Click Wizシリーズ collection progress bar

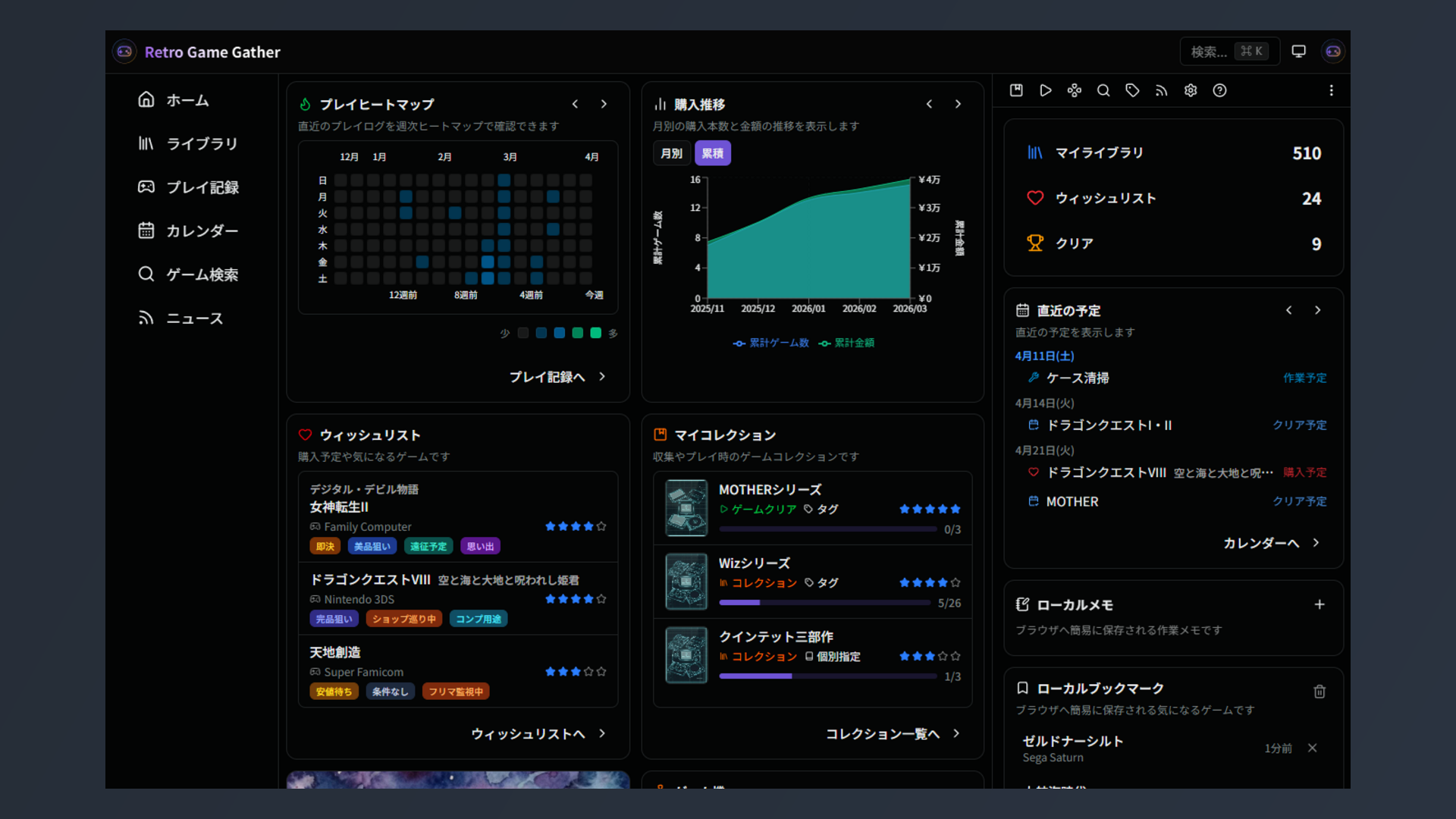[824, 603]
